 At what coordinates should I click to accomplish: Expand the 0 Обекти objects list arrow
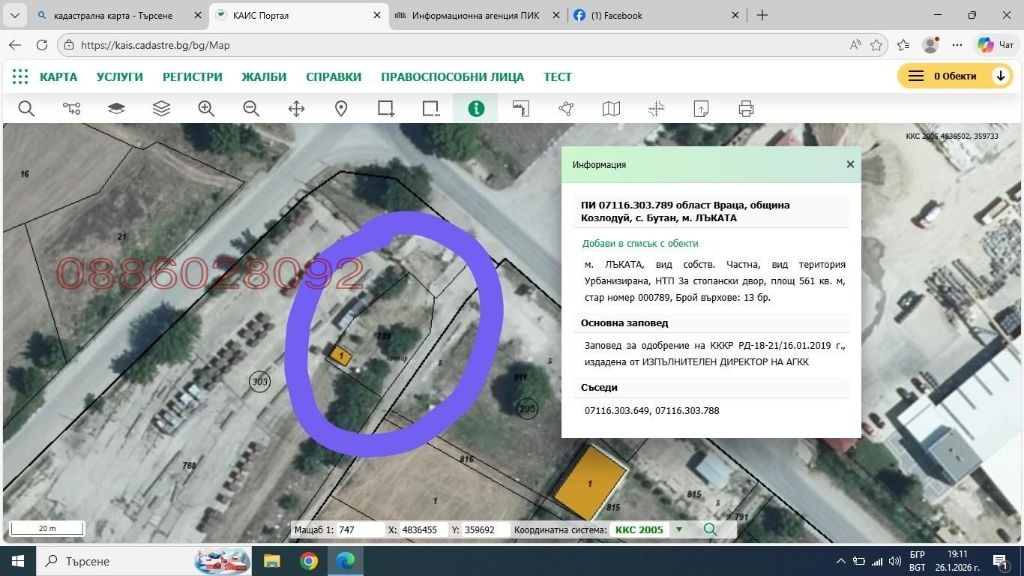click(1000, 75)
